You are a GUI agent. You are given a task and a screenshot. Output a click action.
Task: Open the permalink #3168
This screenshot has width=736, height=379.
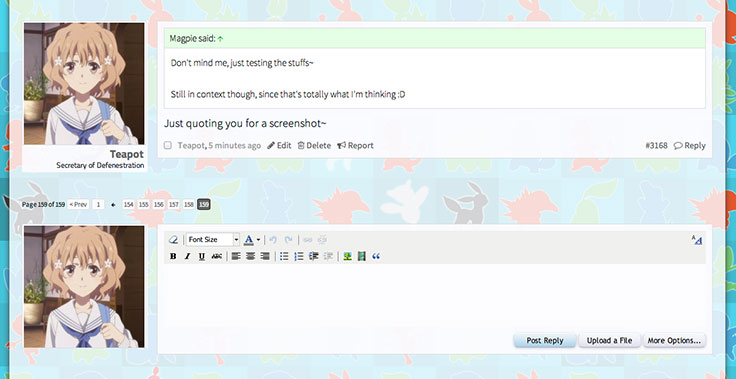click(656, 146)
